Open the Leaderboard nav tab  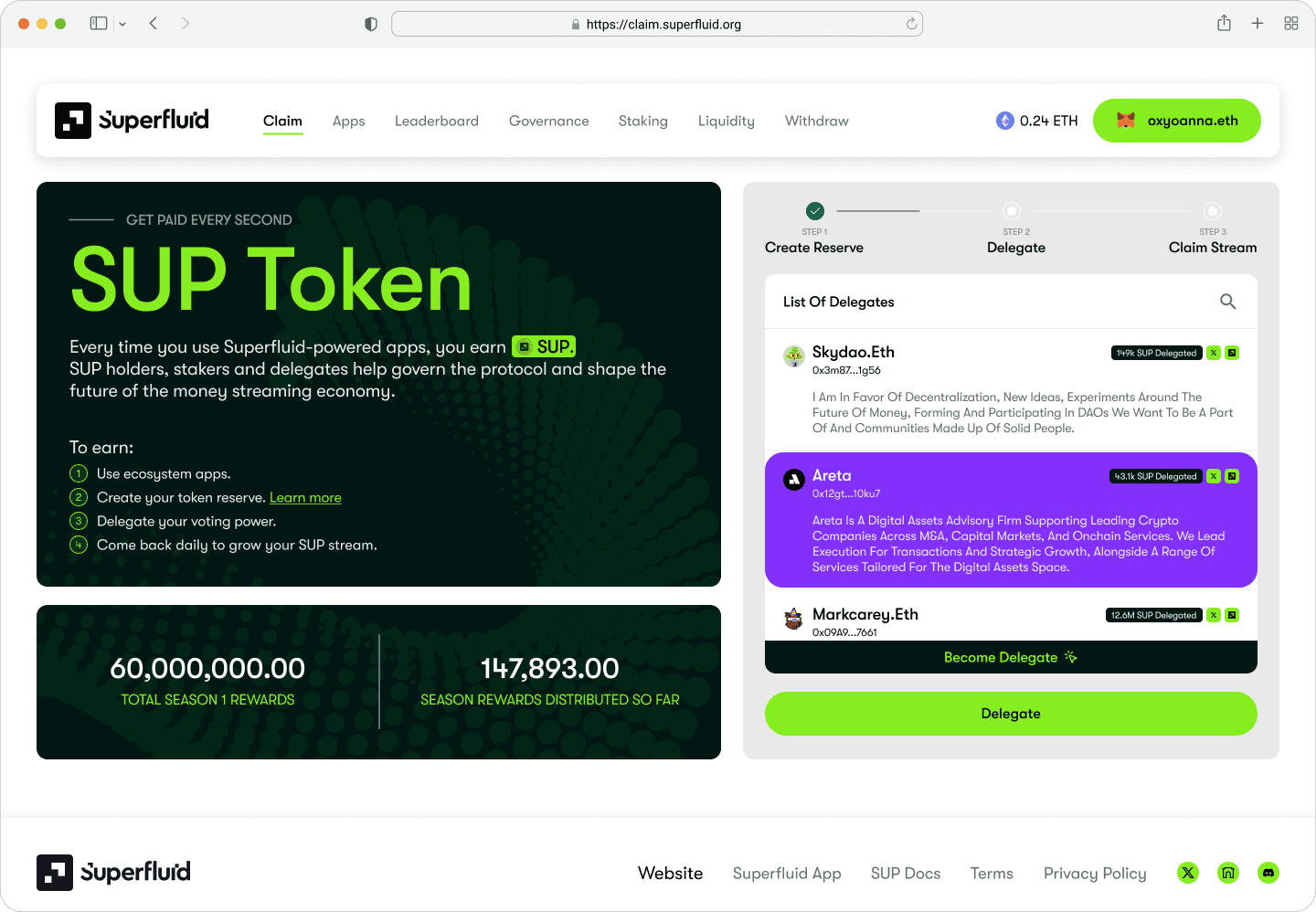437,121
